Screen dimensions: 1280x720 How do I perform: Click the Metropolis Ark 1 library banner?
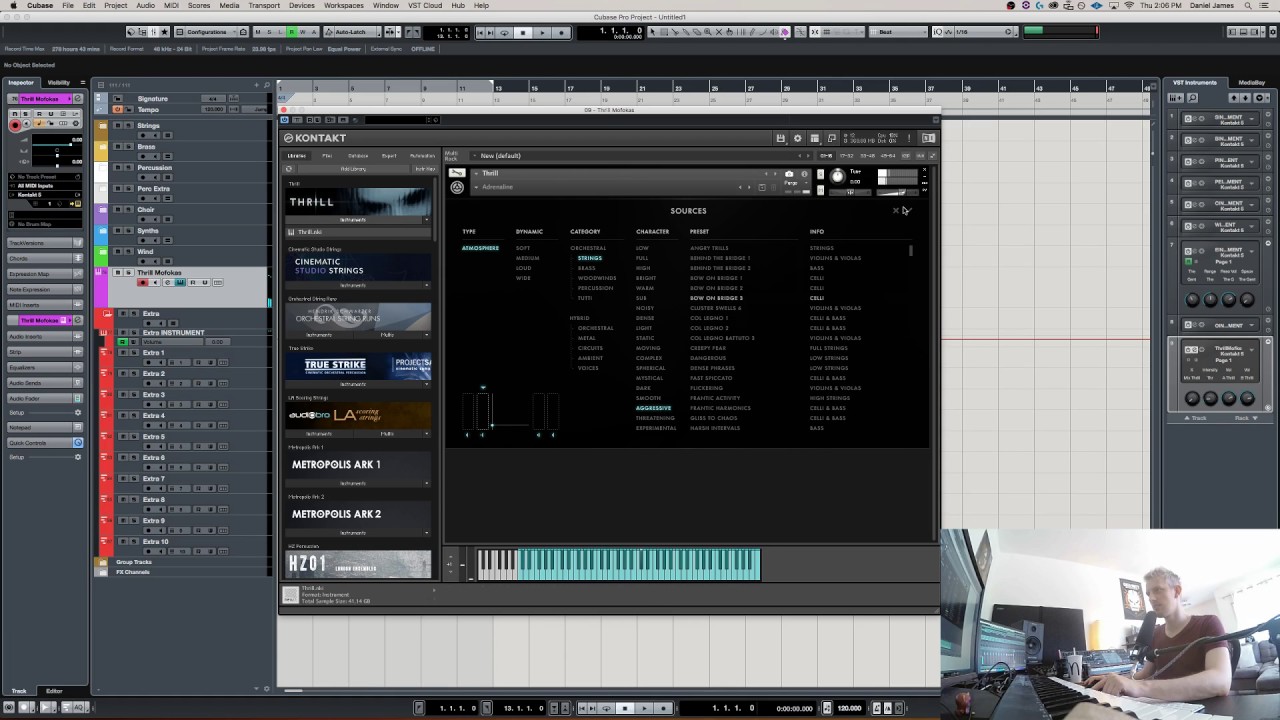pos(358,465)
